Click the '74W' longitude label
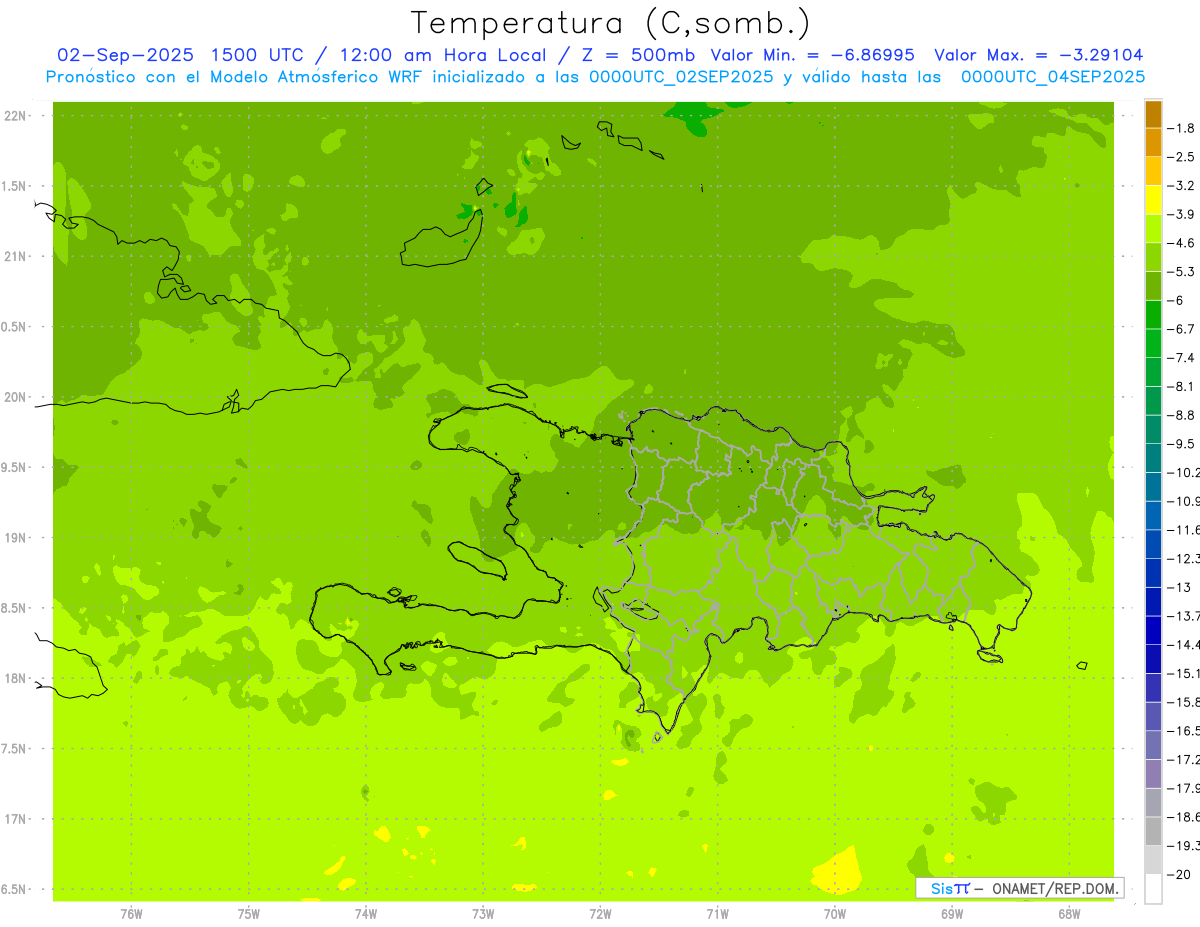The image size is (1200, 927). click(366, 913)
